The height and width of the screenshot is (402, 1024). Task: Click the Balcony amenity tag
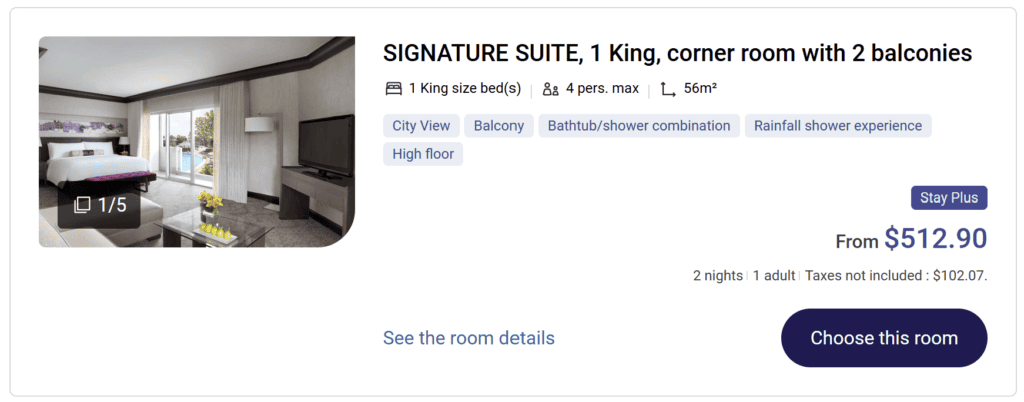[x=499, y=126]
